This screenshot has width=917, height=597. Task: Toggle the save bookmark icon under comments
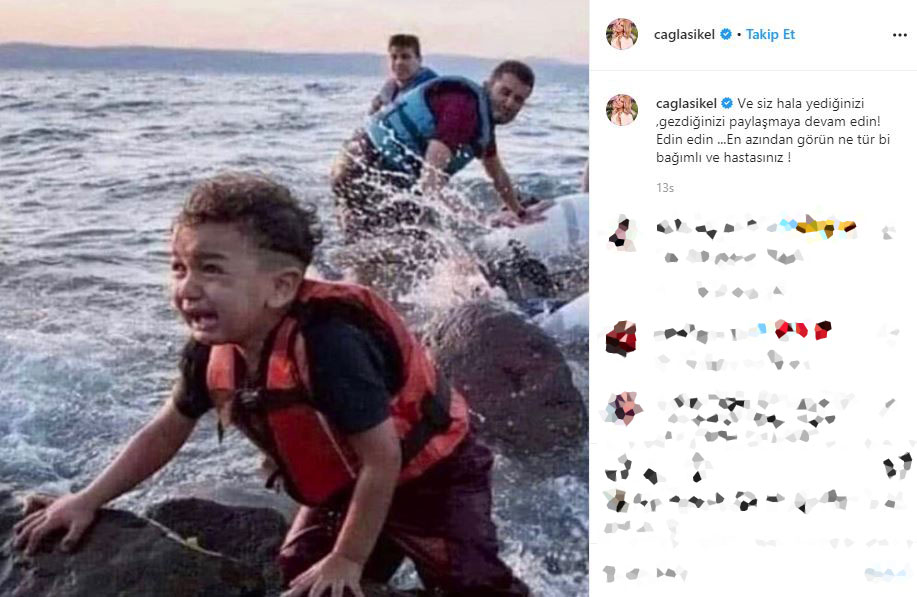pos(898,465)
